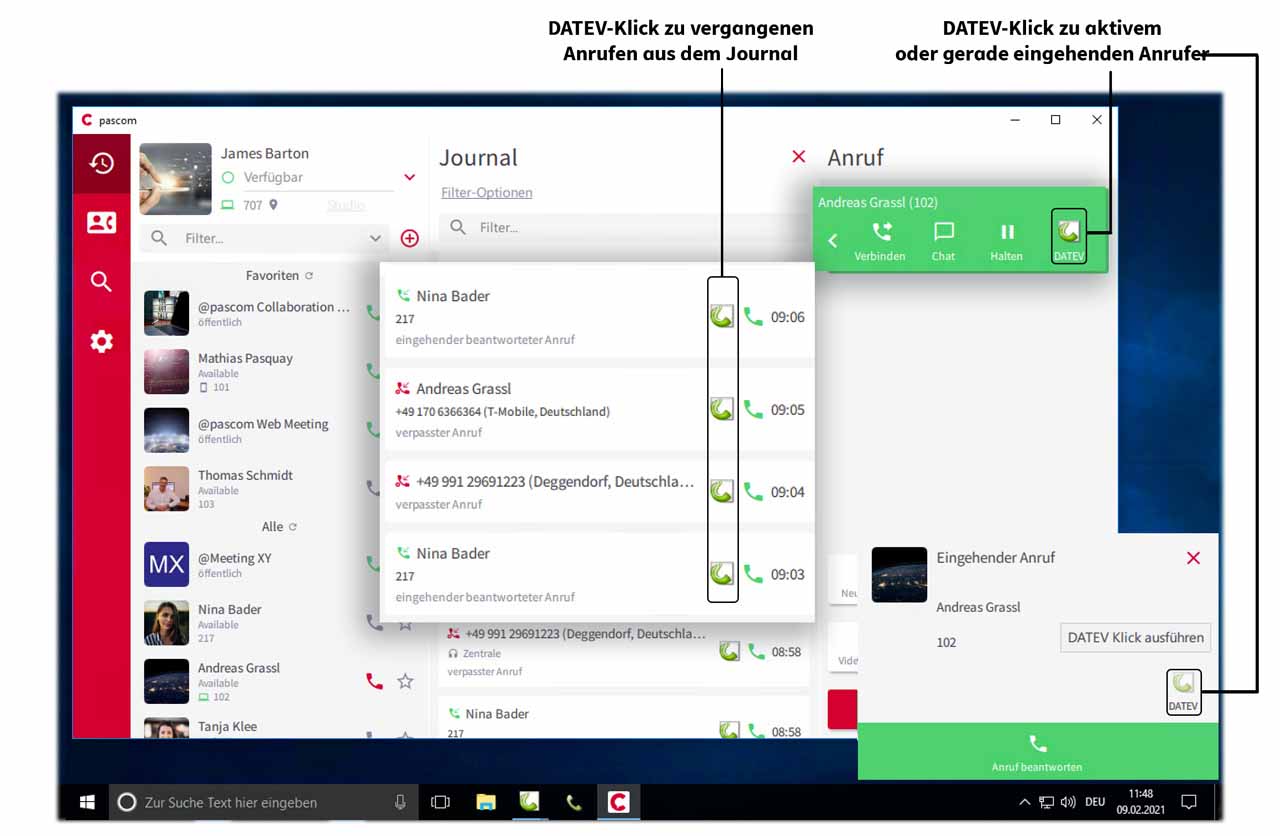1280x836 pixels.
Task: Open Filter-Optionen link in Journal
Action: (487, 192)
